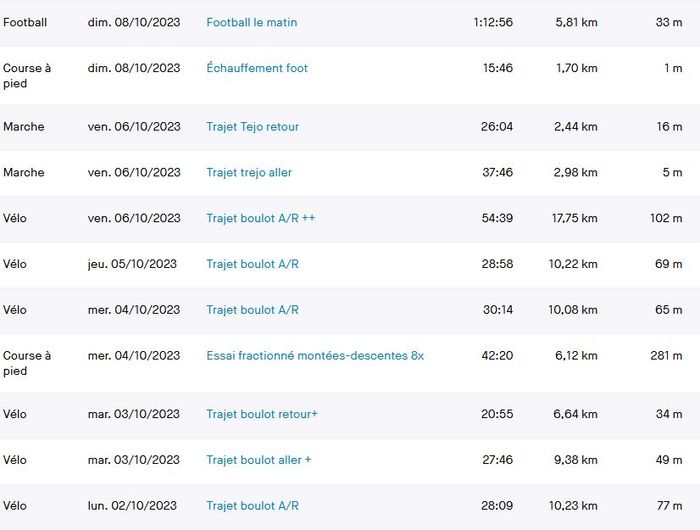Open Trajet boulot A/R from 02/10/2023
Screen dimensions: 700x530
coord(252,506)
